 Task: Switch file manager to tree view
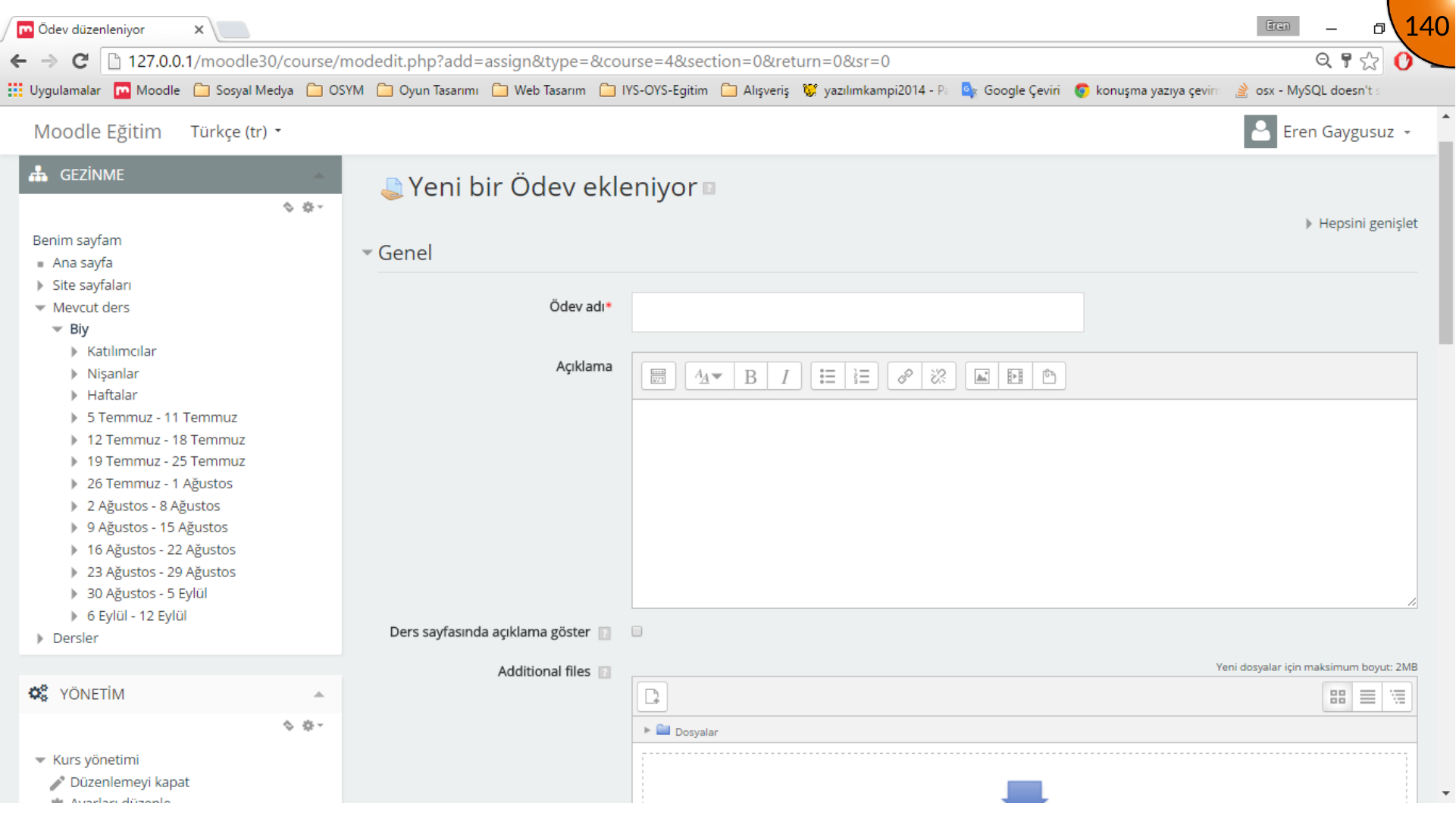(x=1397, y=696)
